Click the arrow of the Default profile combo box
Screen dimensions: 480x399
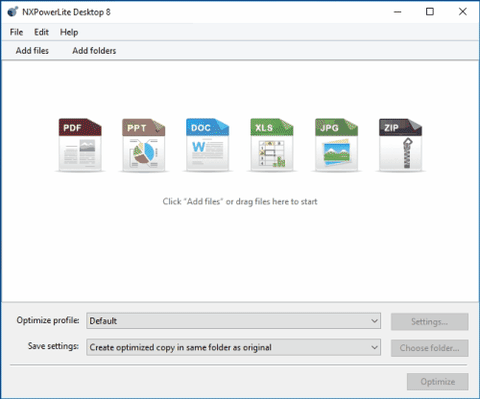374,321
